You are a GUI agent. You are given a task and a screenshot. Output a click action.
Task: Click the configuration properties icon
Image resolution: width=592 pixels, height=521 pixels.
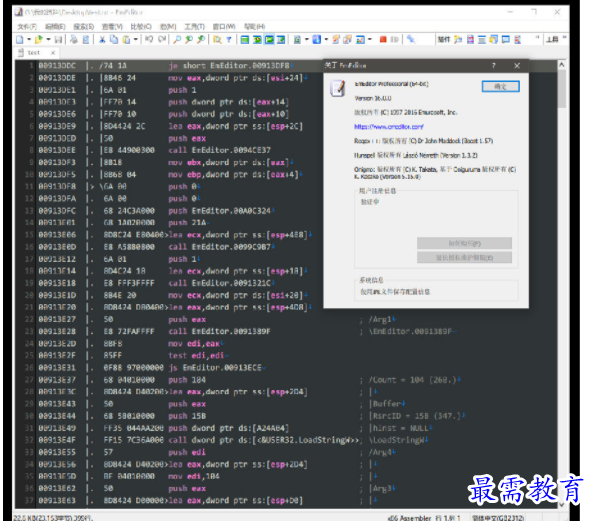click(298, 39)
